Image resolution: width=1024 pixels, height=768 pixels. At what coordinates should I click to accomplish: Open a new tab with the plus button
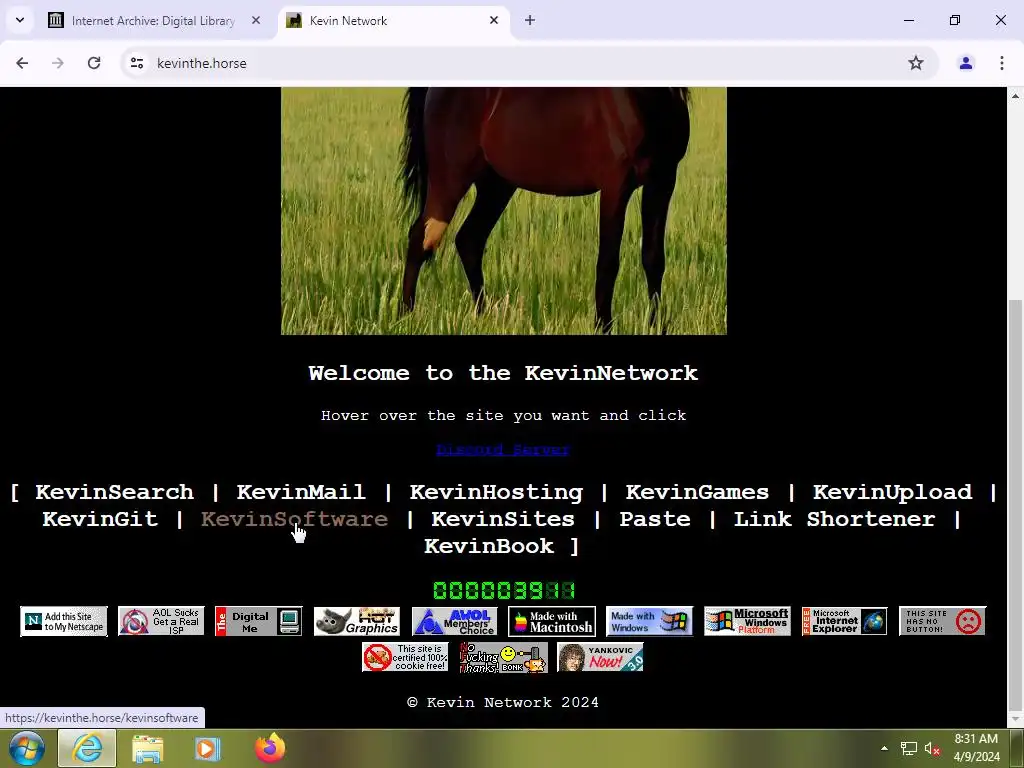(530, 20)
